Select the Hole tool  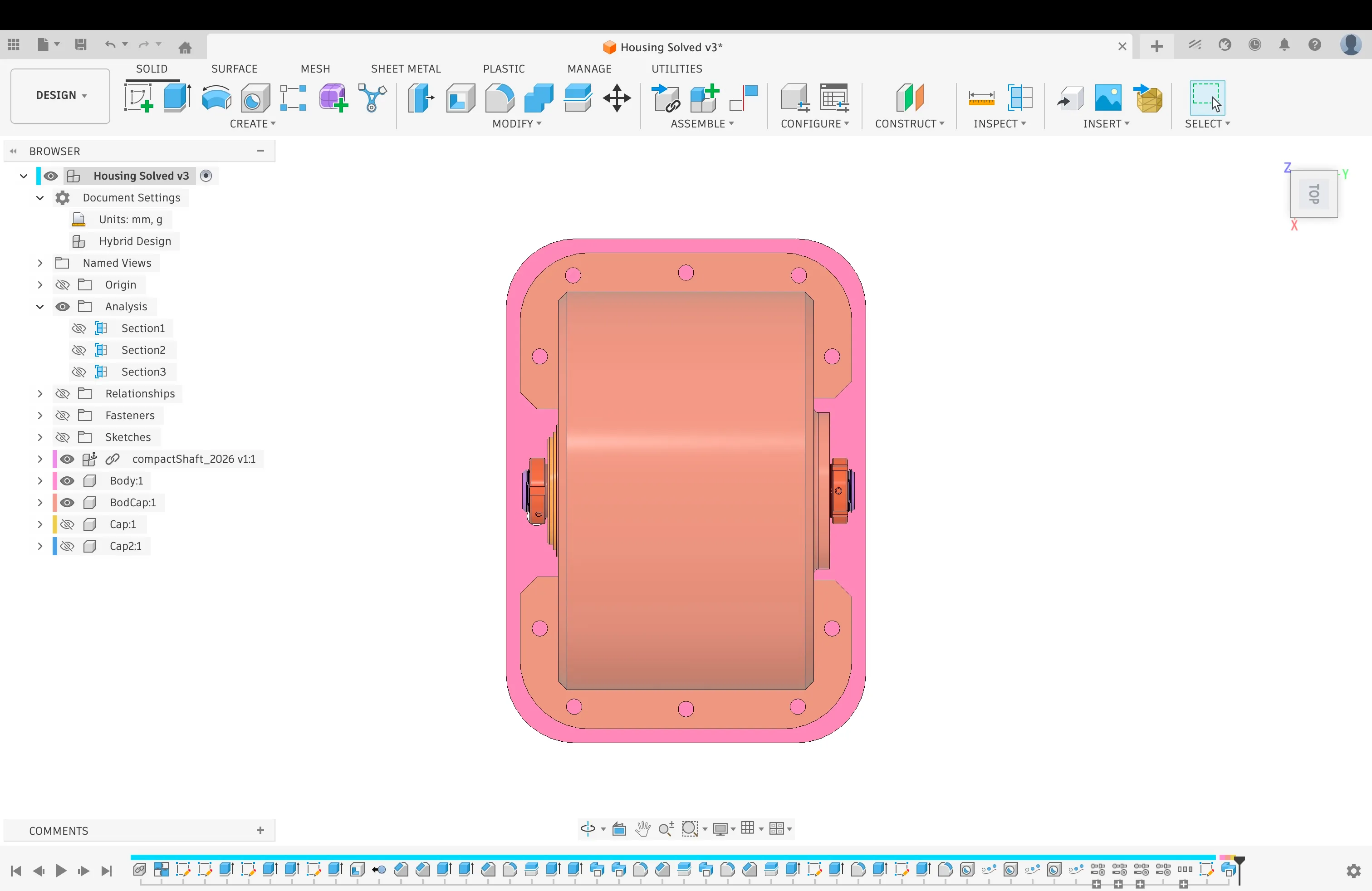coord(255,98)
